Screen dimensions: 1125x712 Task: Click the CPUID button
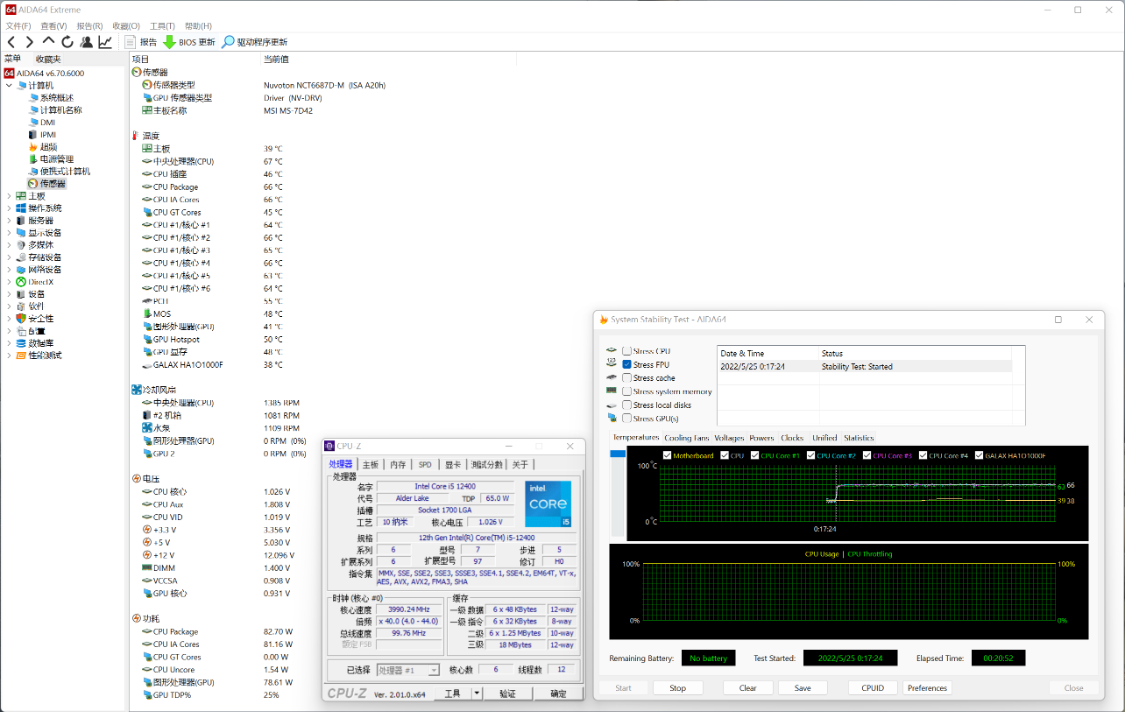pos(873,688)
